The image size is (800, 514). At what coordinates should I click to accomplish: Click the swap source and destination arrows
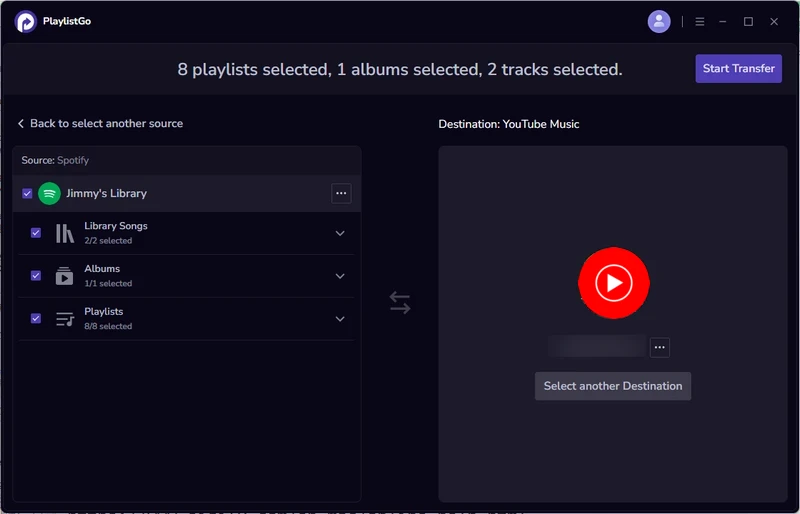(x=399, y=302)
